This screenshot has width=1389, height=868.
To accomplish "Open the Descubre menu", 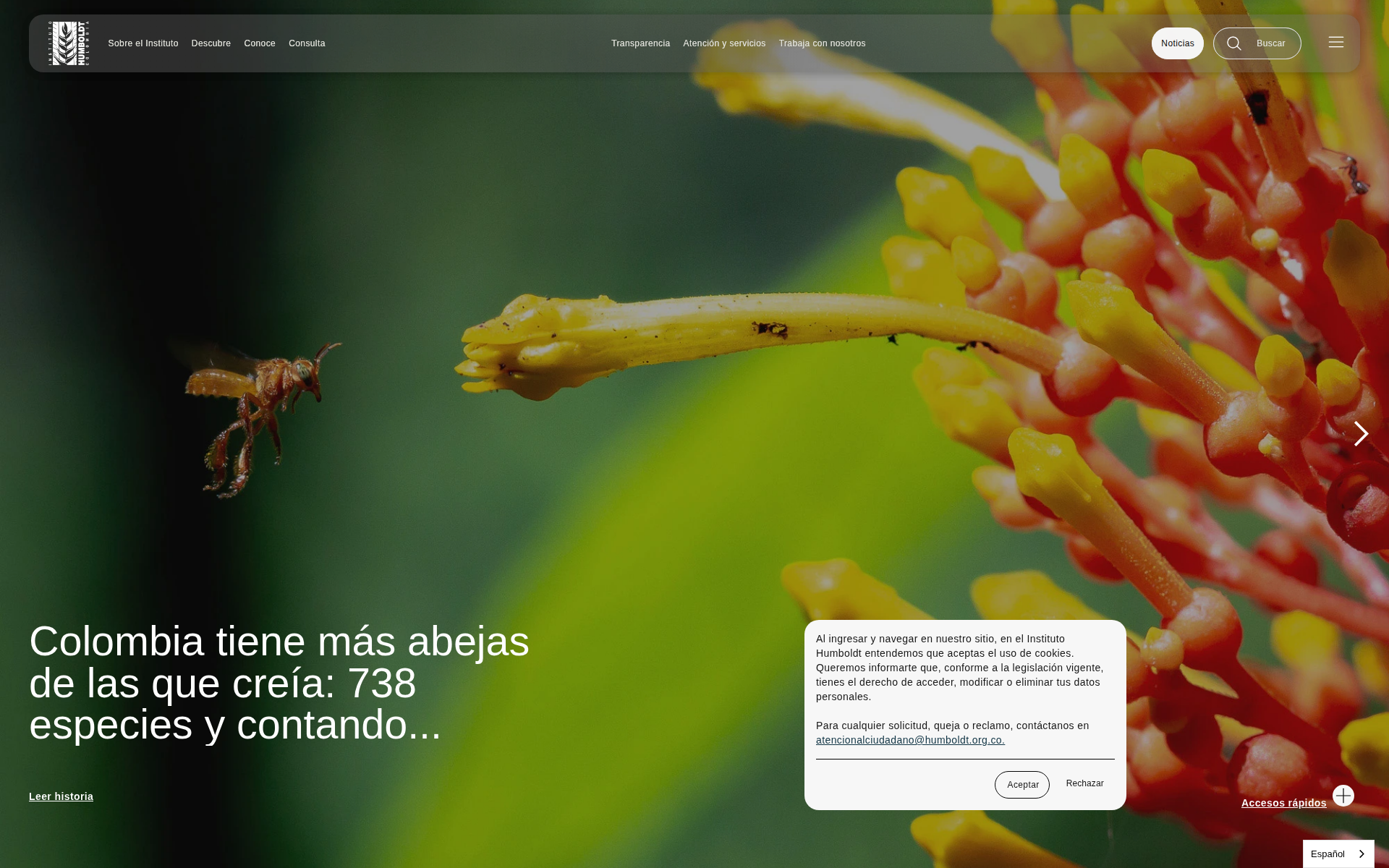I will (x=211, y=43).
